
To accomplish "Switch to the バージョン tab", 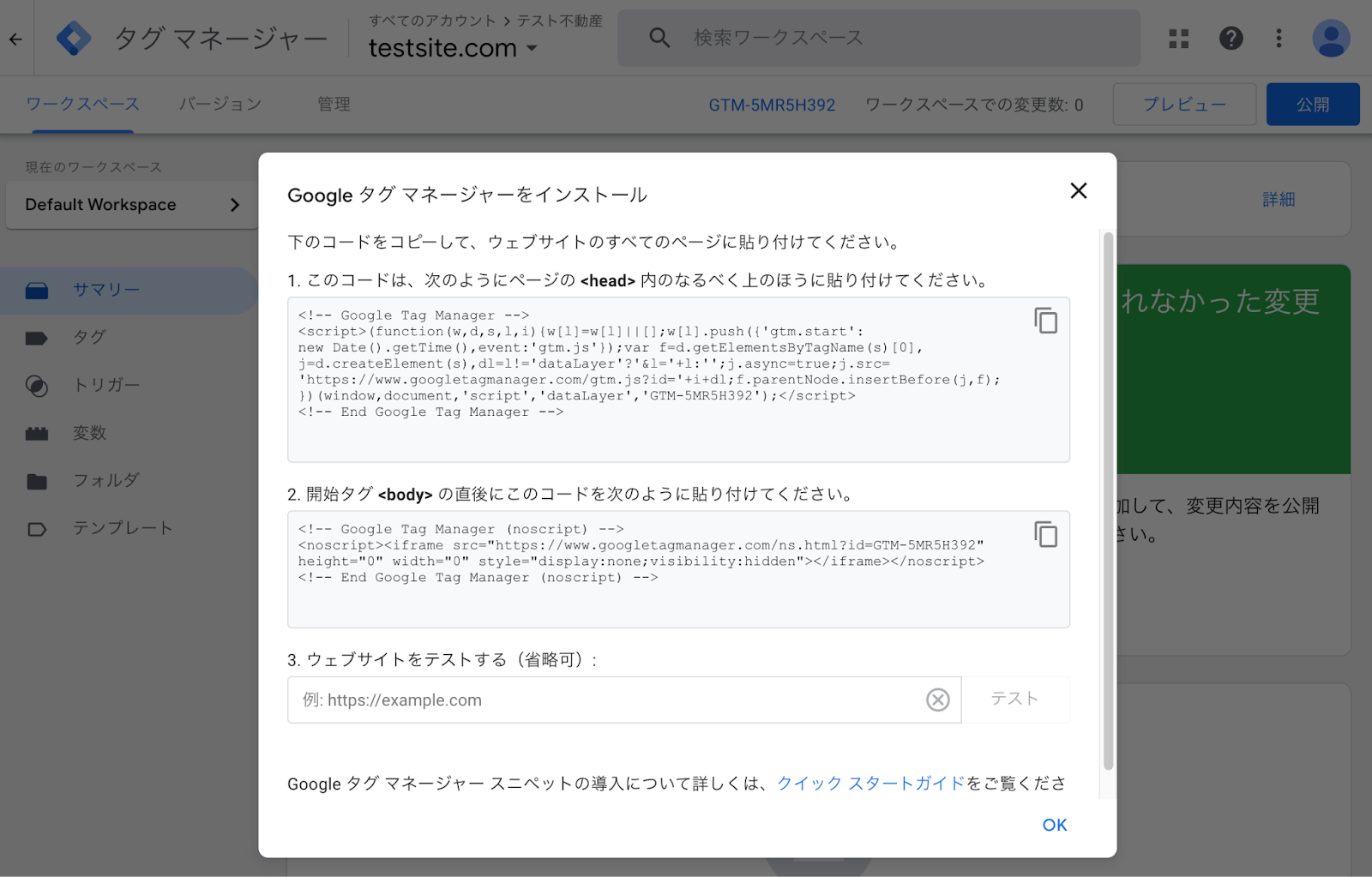I will click(x=220, y=104).
